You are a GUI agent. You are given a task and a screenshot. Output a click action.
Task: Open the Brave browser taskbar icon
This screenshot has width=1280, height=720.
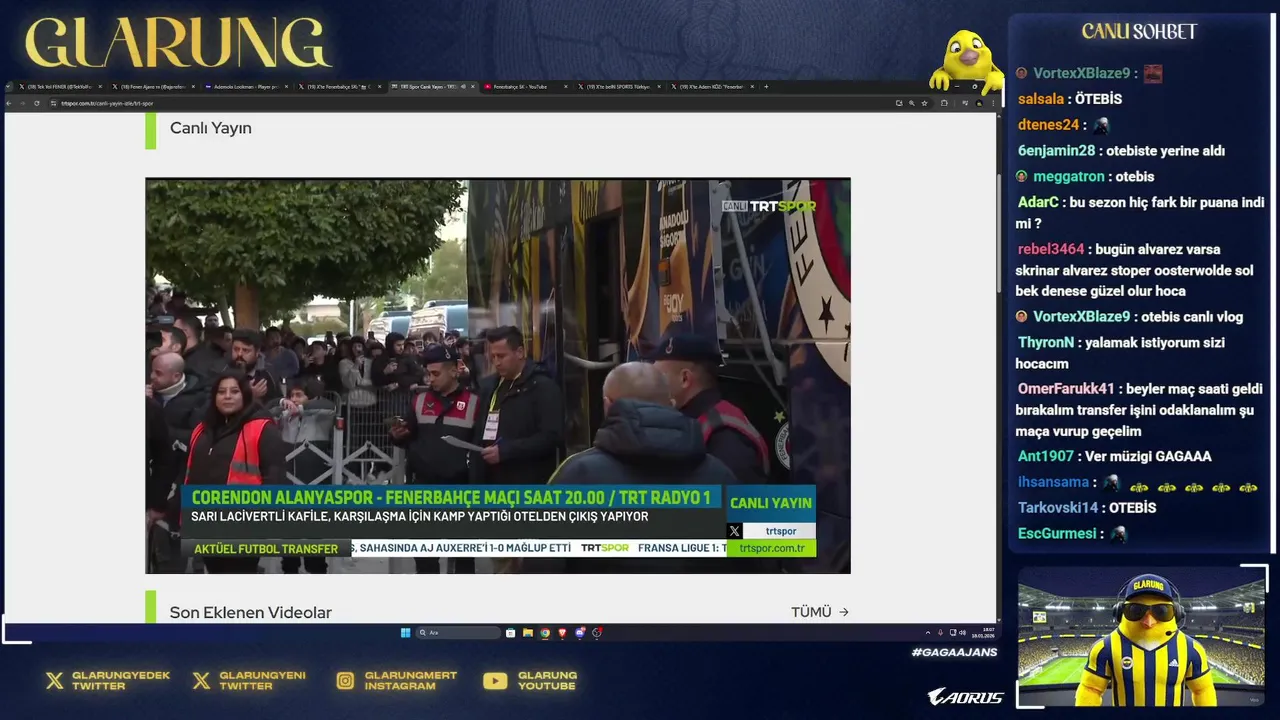(562, 632)
